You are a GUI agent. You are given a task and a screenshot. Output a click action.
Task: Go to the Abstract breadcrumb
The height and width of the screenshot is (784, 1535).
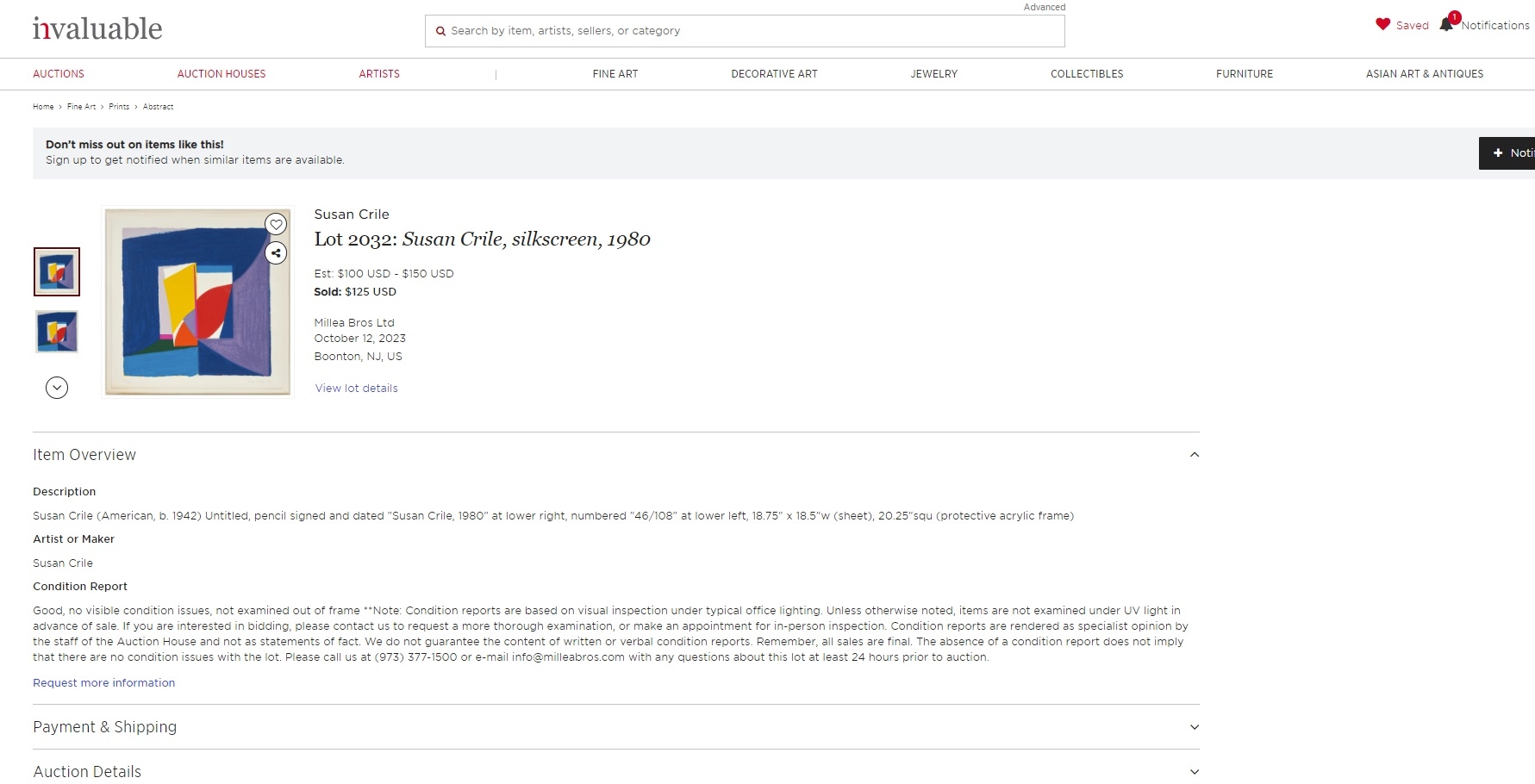coord(158,107)
